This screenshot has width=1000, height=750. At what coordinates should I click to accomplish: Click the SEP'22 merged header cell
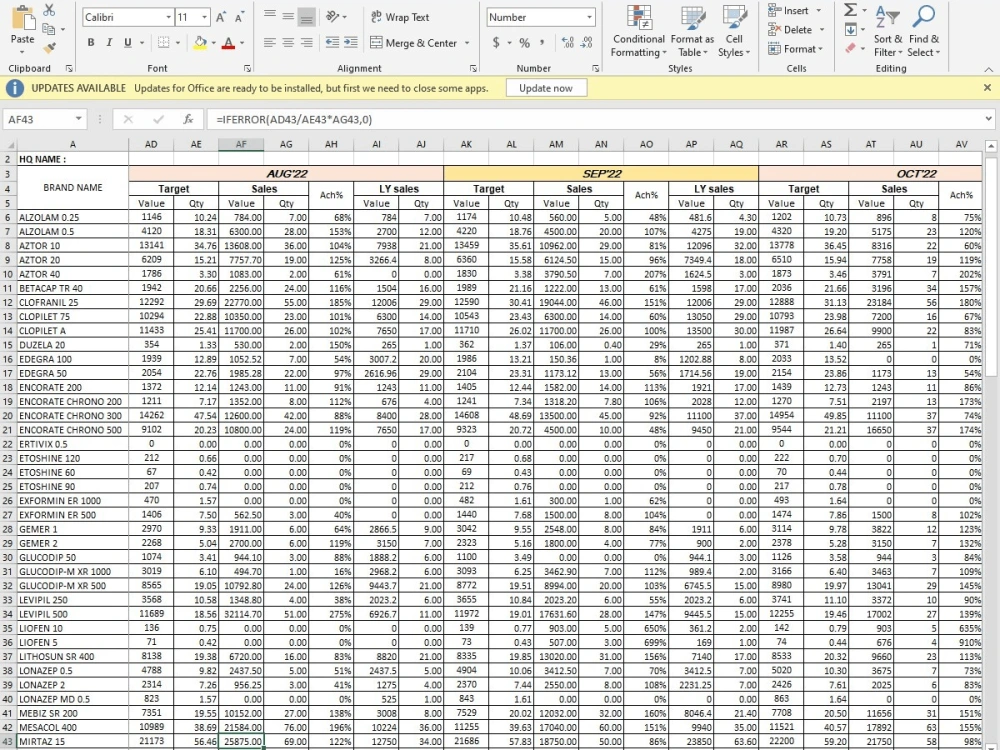click(601, 173)
